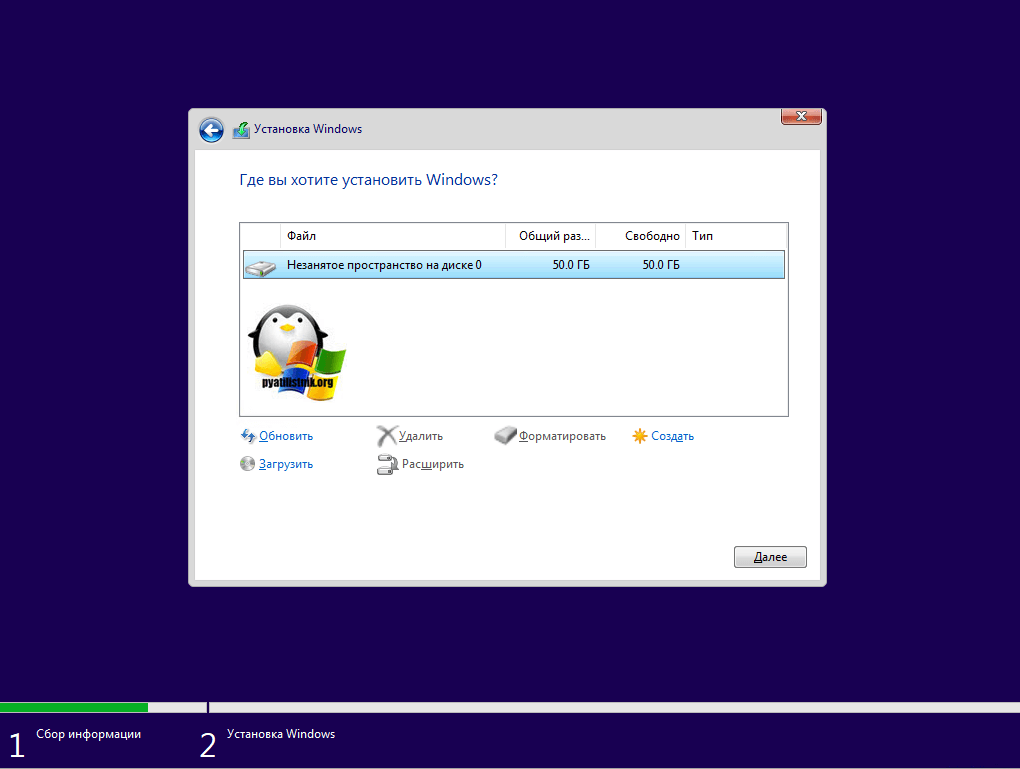Click the Удалить delete X icon
Screen dimensions: 1020x769
pos(386,436)
